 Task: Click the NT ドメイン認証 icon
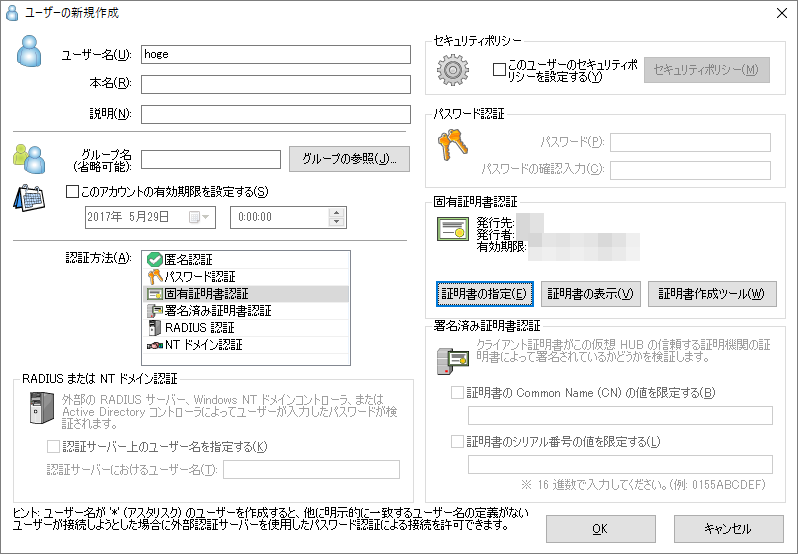coord(154,345)
